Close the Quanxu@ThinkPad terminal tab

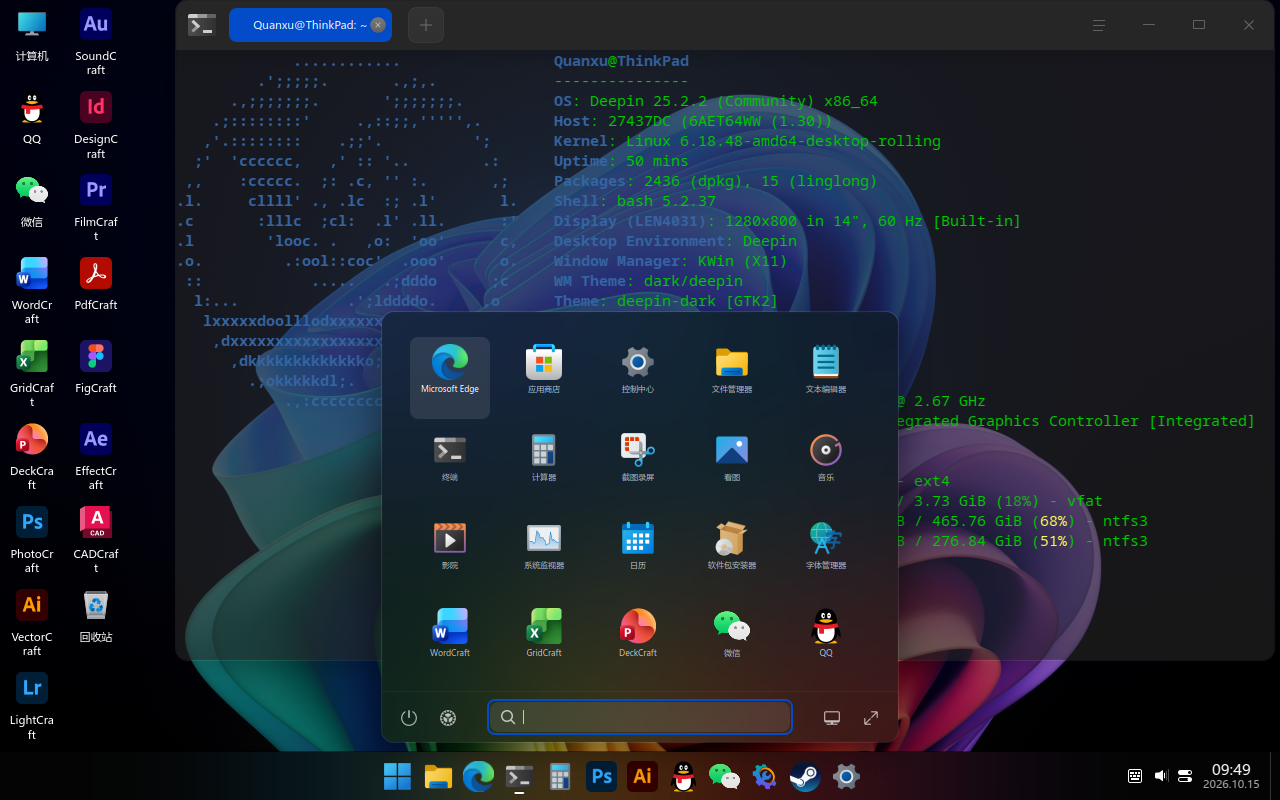pos(377,25)
